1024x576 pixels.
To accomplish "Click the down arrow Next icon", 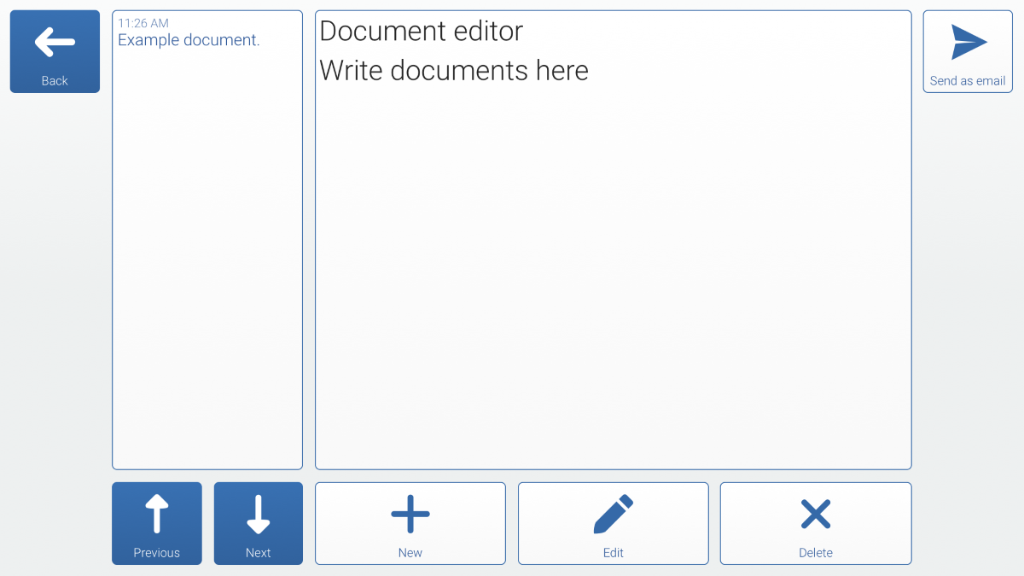I will click(258, 514).
